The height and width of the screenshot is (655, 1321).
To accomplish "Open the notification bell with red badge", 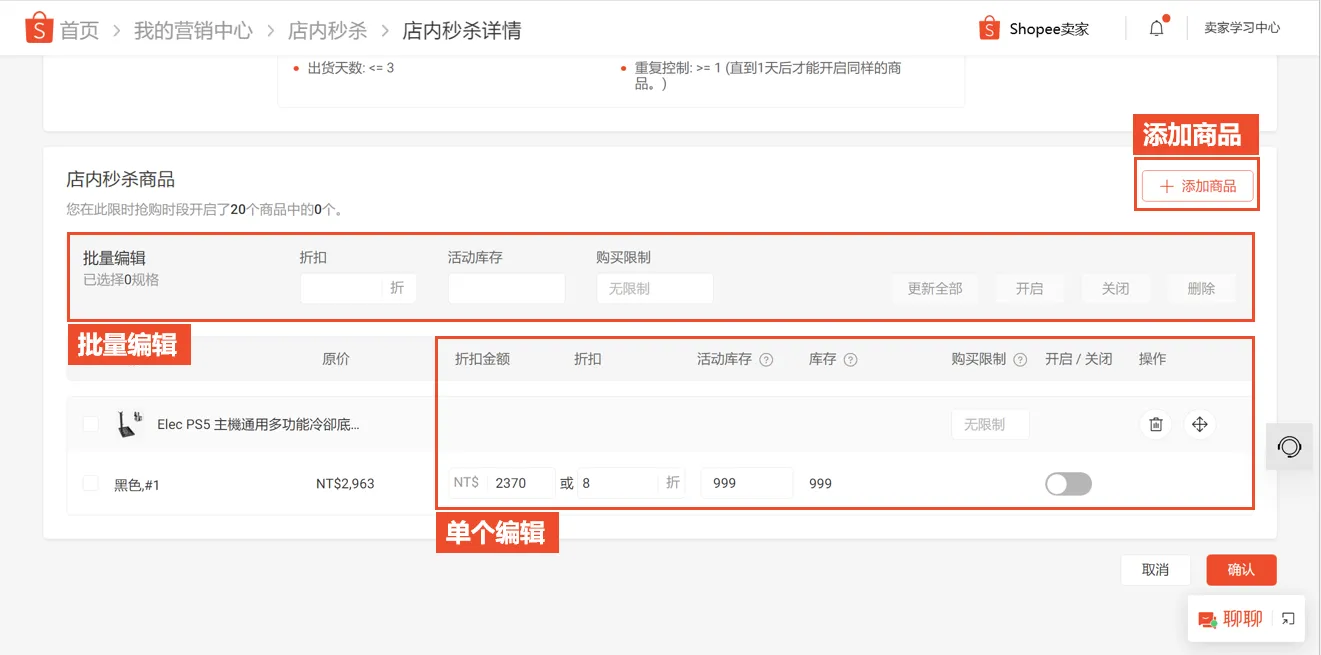I will 1156,28.
